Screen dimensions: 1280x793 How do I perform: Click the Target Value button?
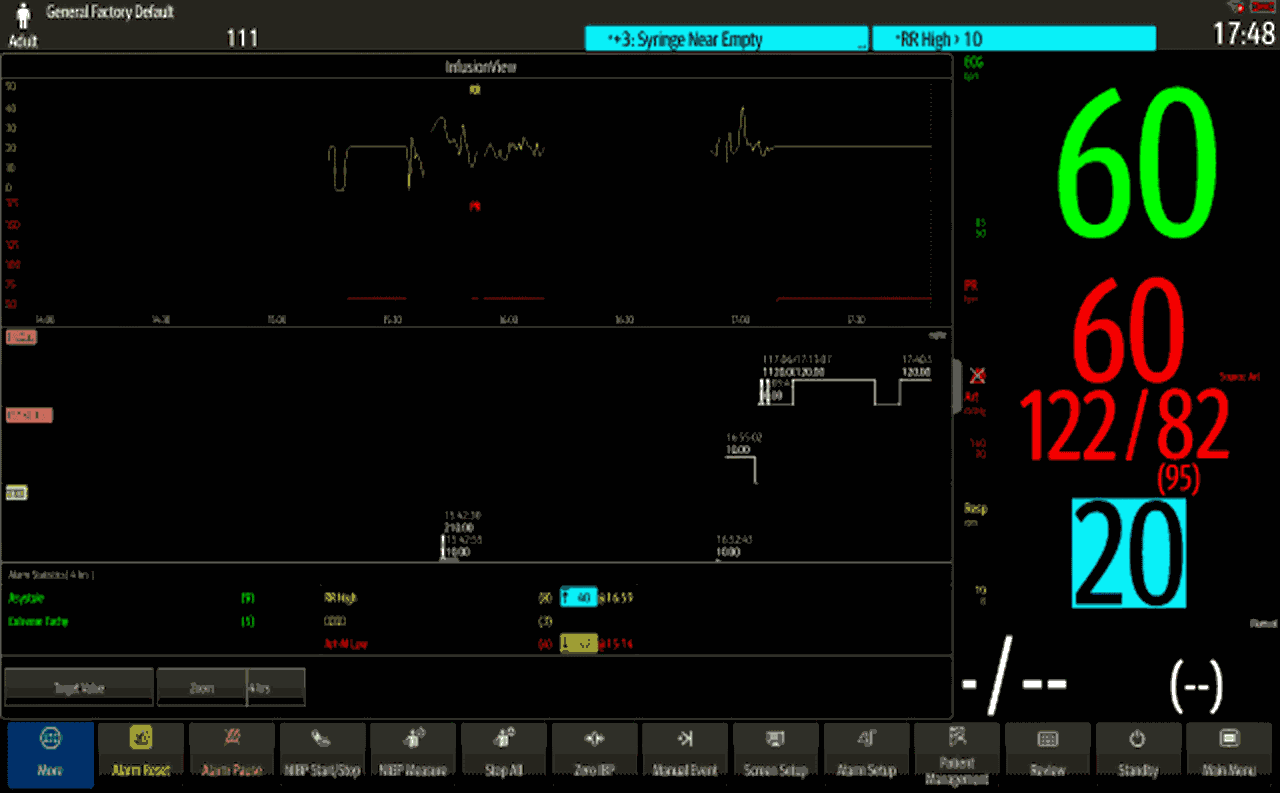point(79,687)
